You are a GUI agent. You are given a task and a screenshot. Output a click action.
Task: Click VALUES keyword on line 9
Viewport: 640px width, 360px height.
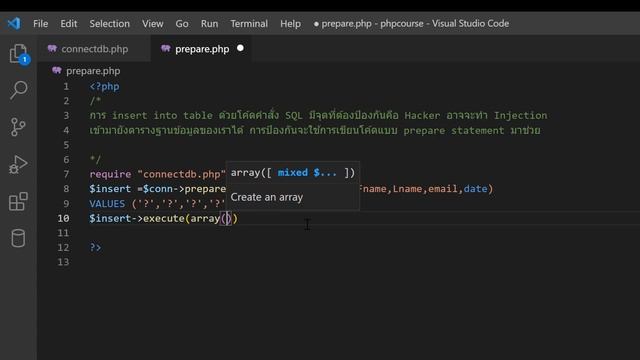point(107,204)
